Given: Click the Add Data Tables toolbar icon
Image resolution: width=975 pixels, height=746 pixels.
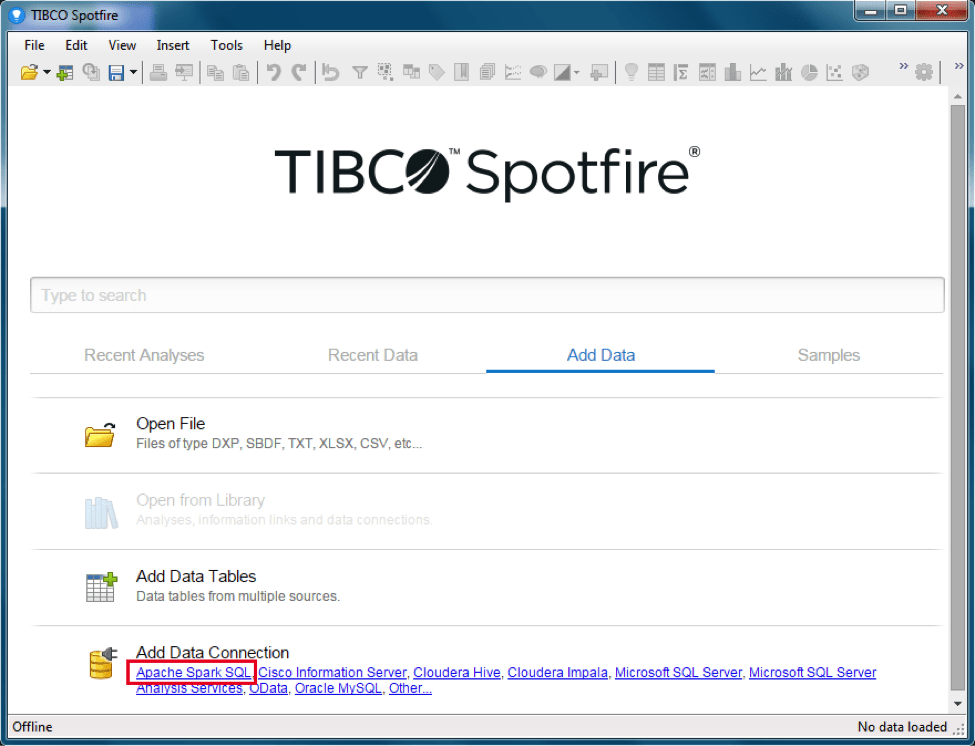Looking at the screenshot, I should (65, 73).
